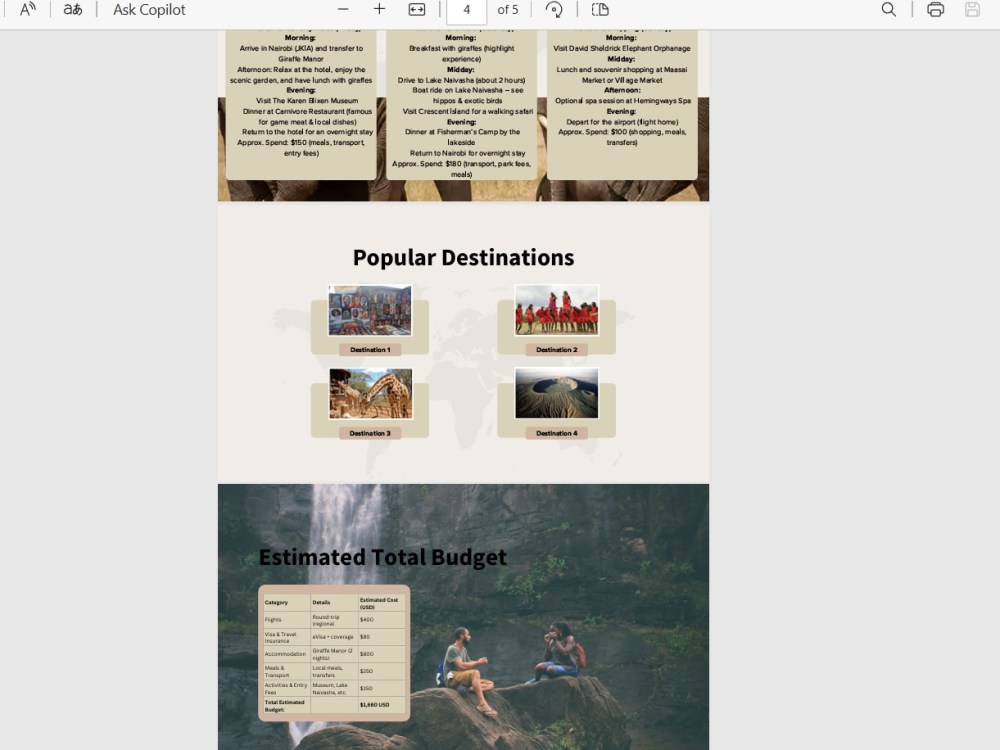Select the Destination 3 giraffe photo

pyautogui.click(x=371, y=393)
